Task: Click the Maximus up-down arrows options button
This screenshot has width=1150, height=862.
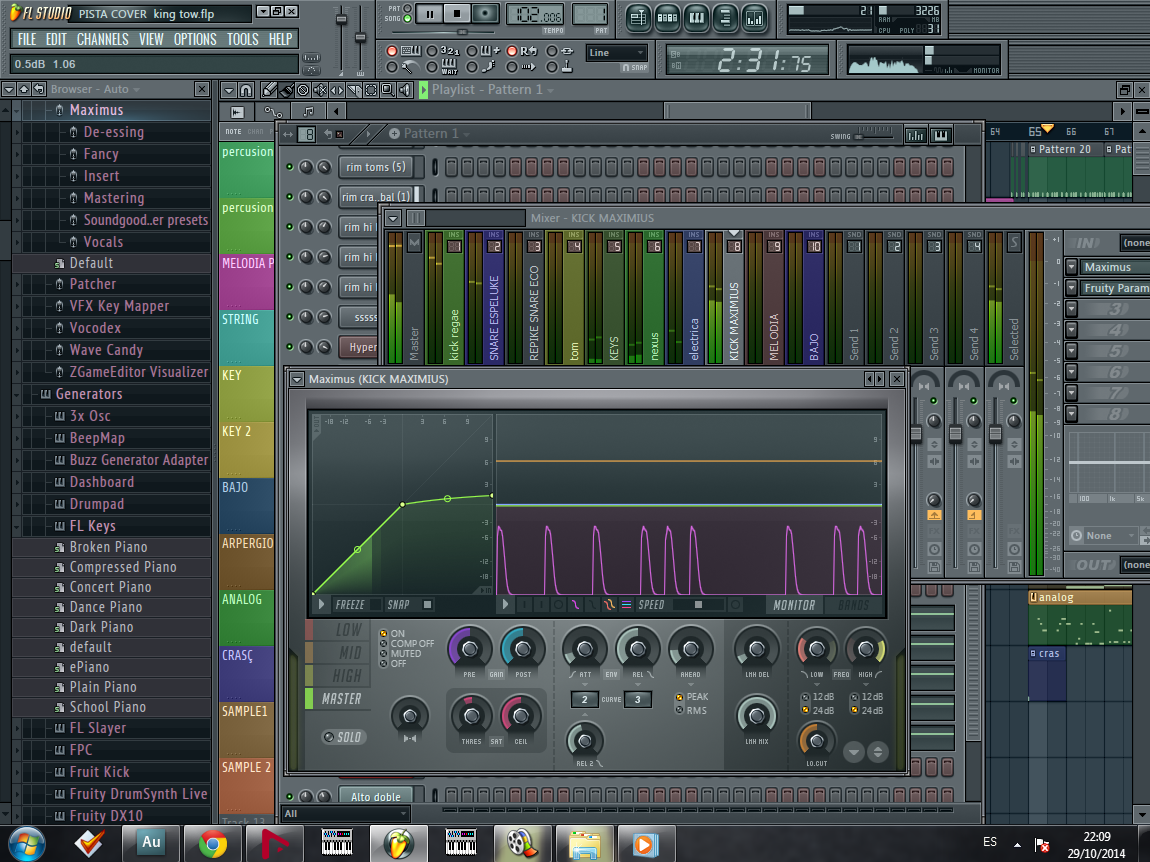Action: click(x=877, y=752)
